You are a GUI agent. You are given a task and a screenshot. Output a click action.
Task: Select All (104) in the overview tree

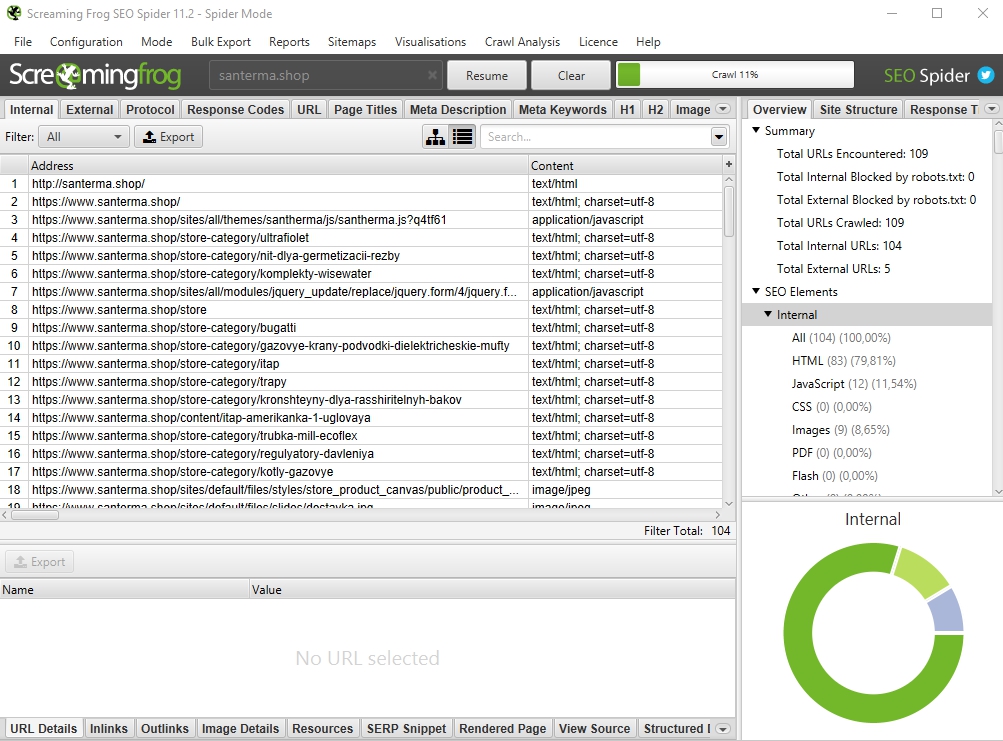coord(841,337)
